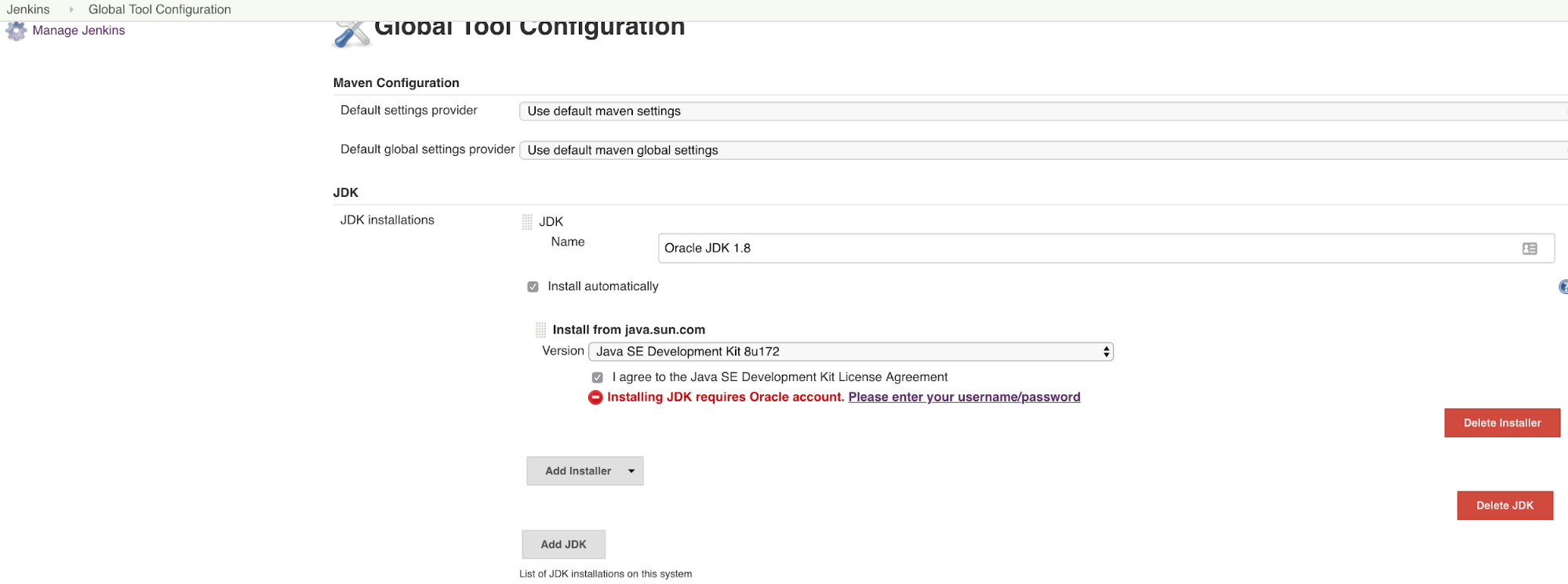This screenshot has width=1568, height=584.
Task: Open the Default global settings provider dropdown
Action: pos(1043,151)
